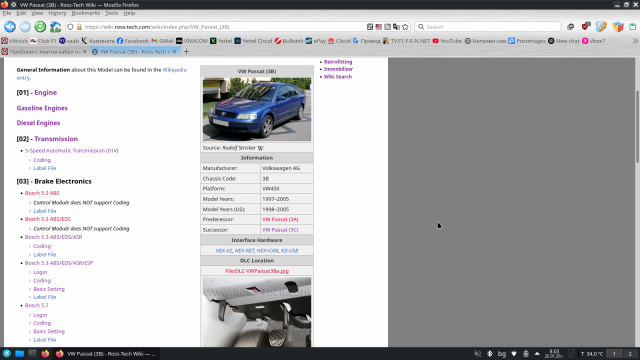Open the VWclub bookmark
This screenshot has height=360, width=640.
tap(15, 41)
